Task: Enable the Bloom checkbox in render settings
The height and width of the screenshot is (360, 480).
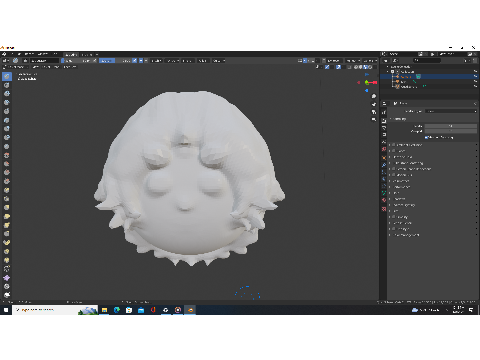Action: pos(393,151)
